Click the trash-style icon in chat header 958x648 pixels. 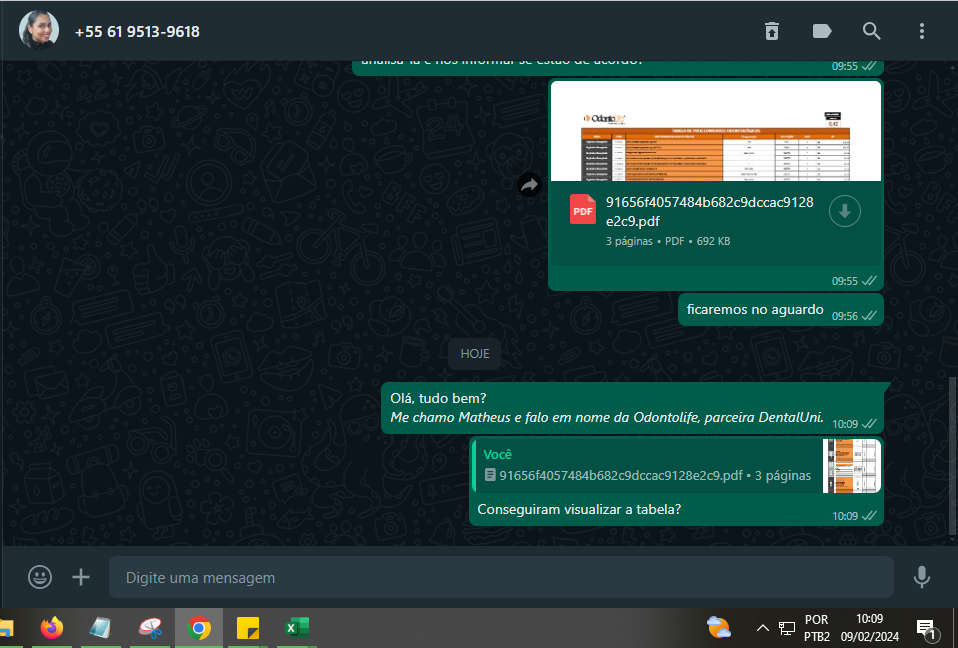point(771,31)
